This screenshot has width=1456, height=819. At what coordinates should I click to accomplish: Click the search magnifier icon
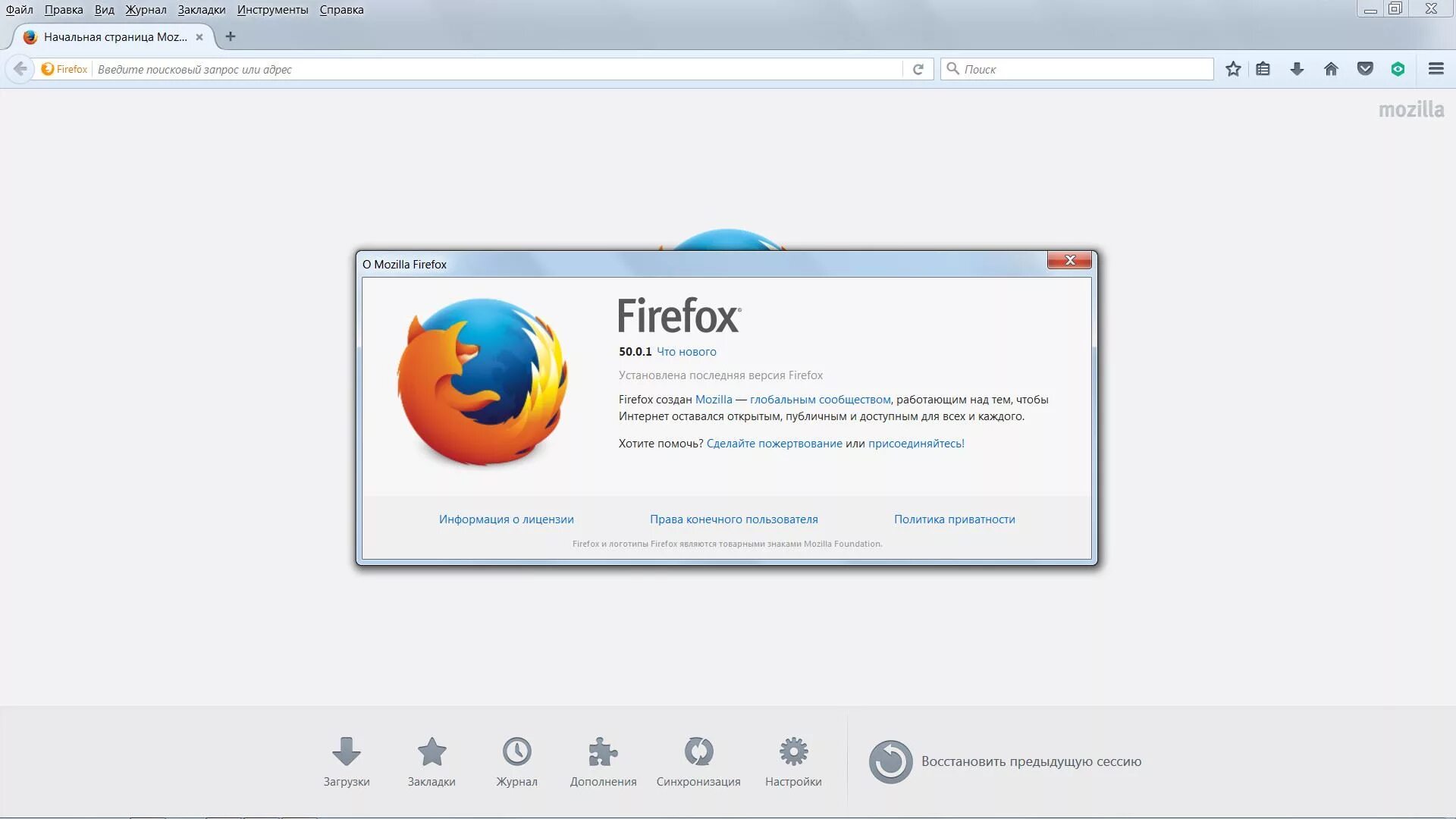tap(952, 69)
